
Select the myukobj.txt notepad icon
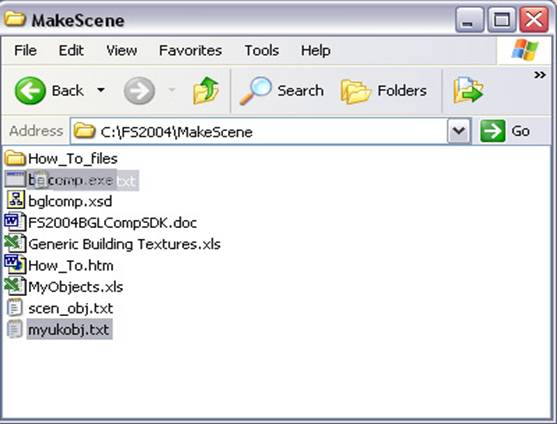[x=15, y=329]
